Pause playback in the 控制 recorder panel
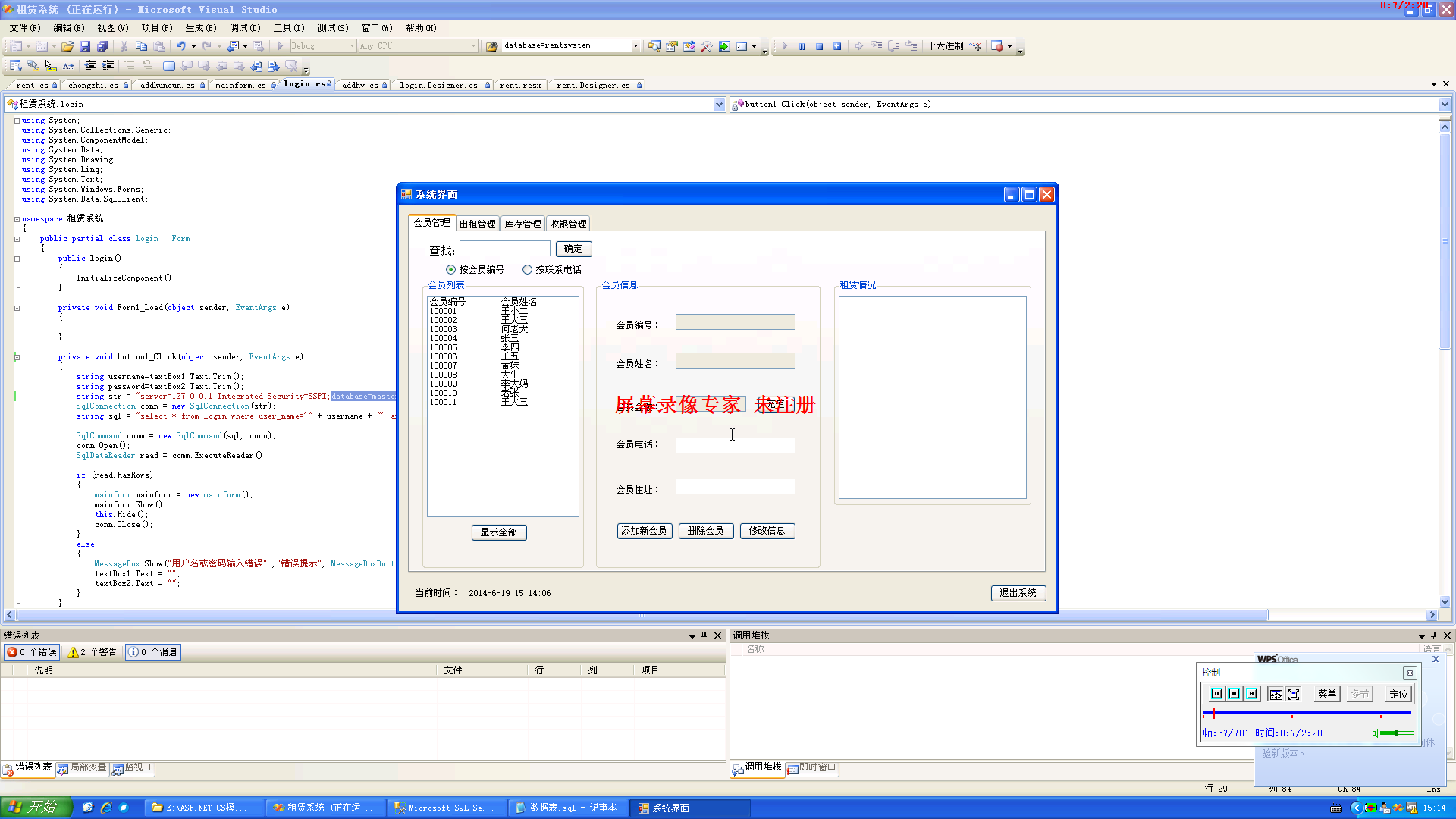The image size is (1456, 819). 1216,694
